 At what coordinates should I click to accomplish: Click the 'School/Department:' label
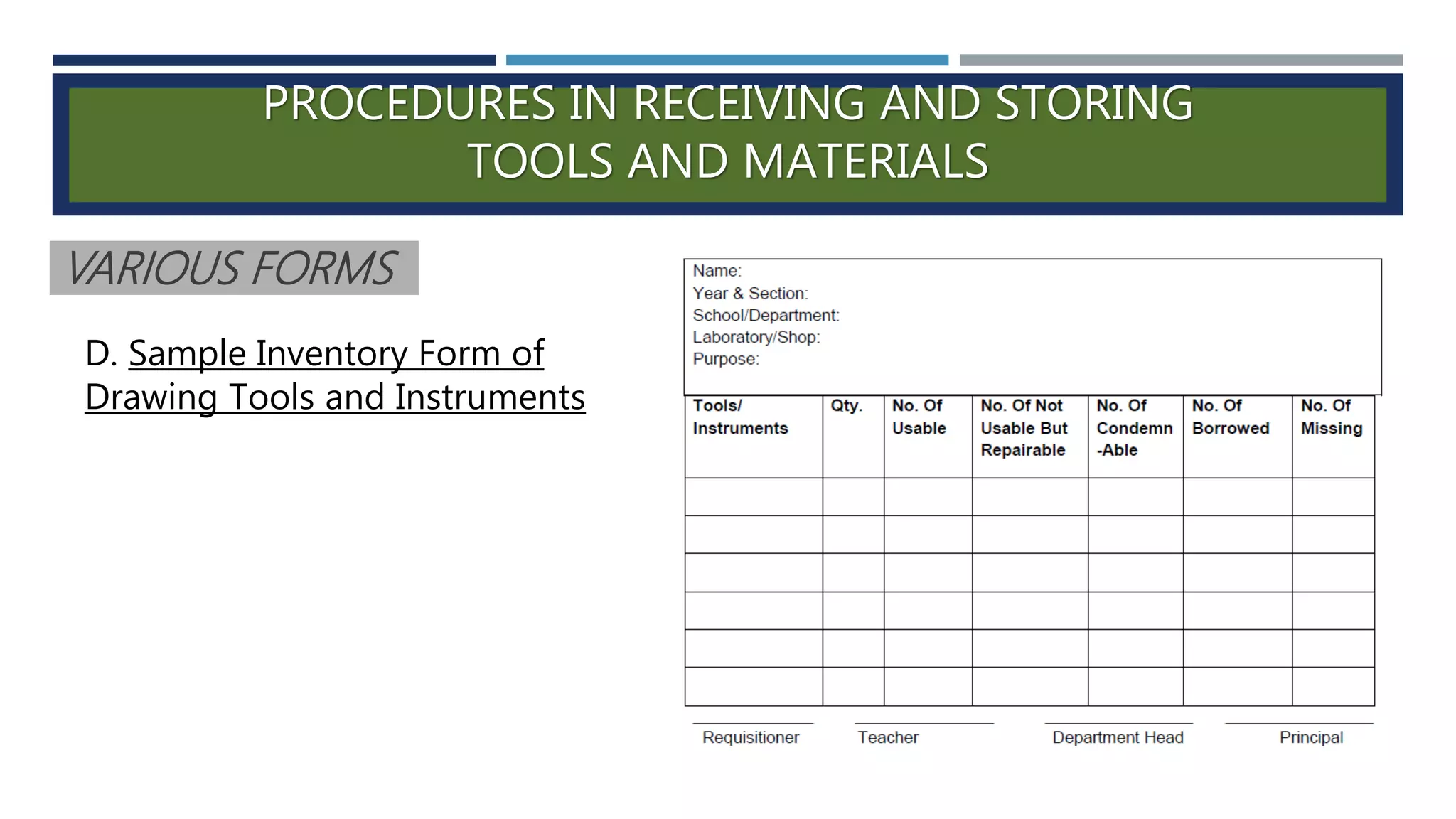coord(766,315)
